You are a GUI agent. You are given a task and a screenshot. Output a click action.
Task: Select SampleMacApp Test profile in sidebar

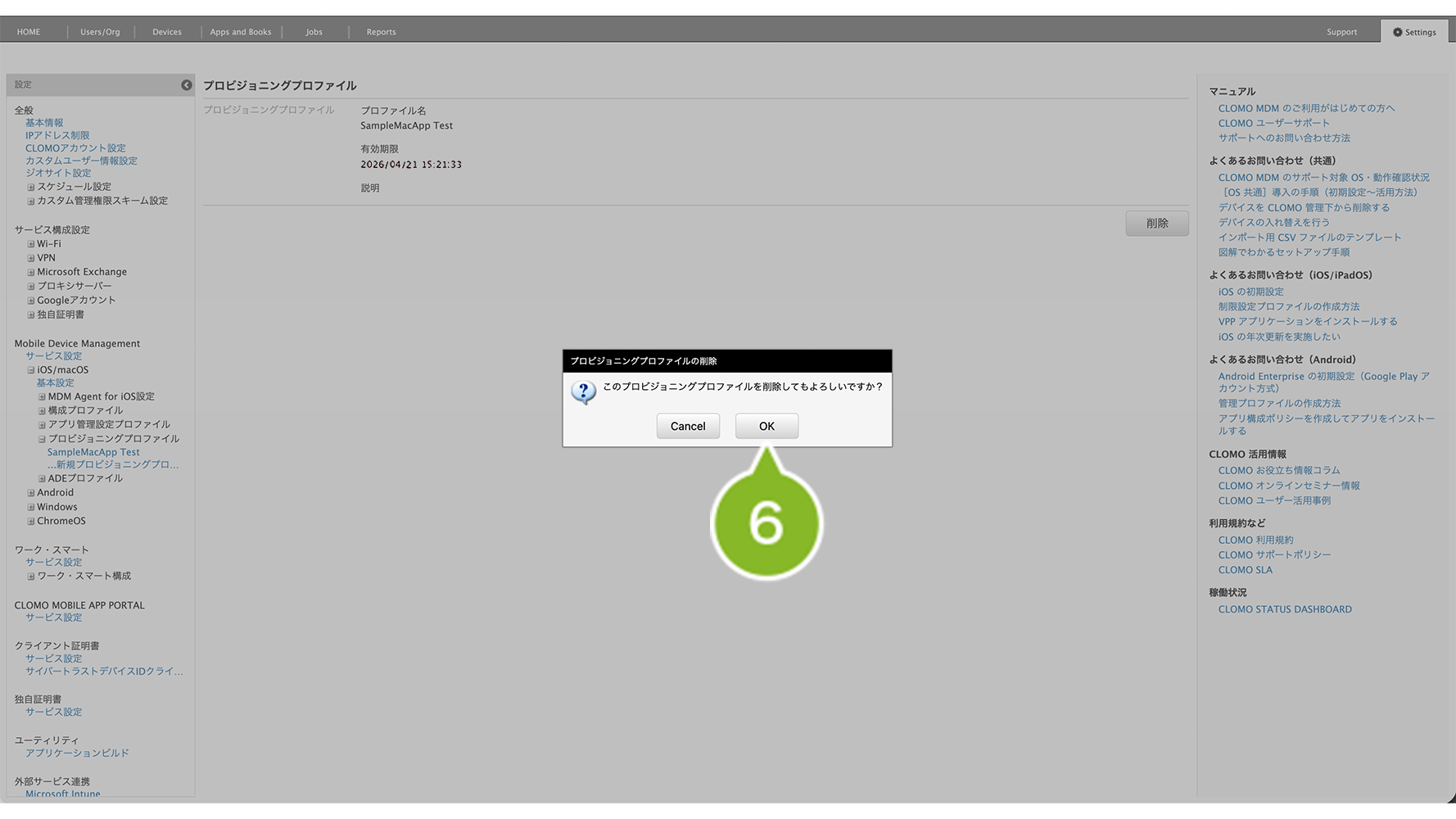pos(93,452)
